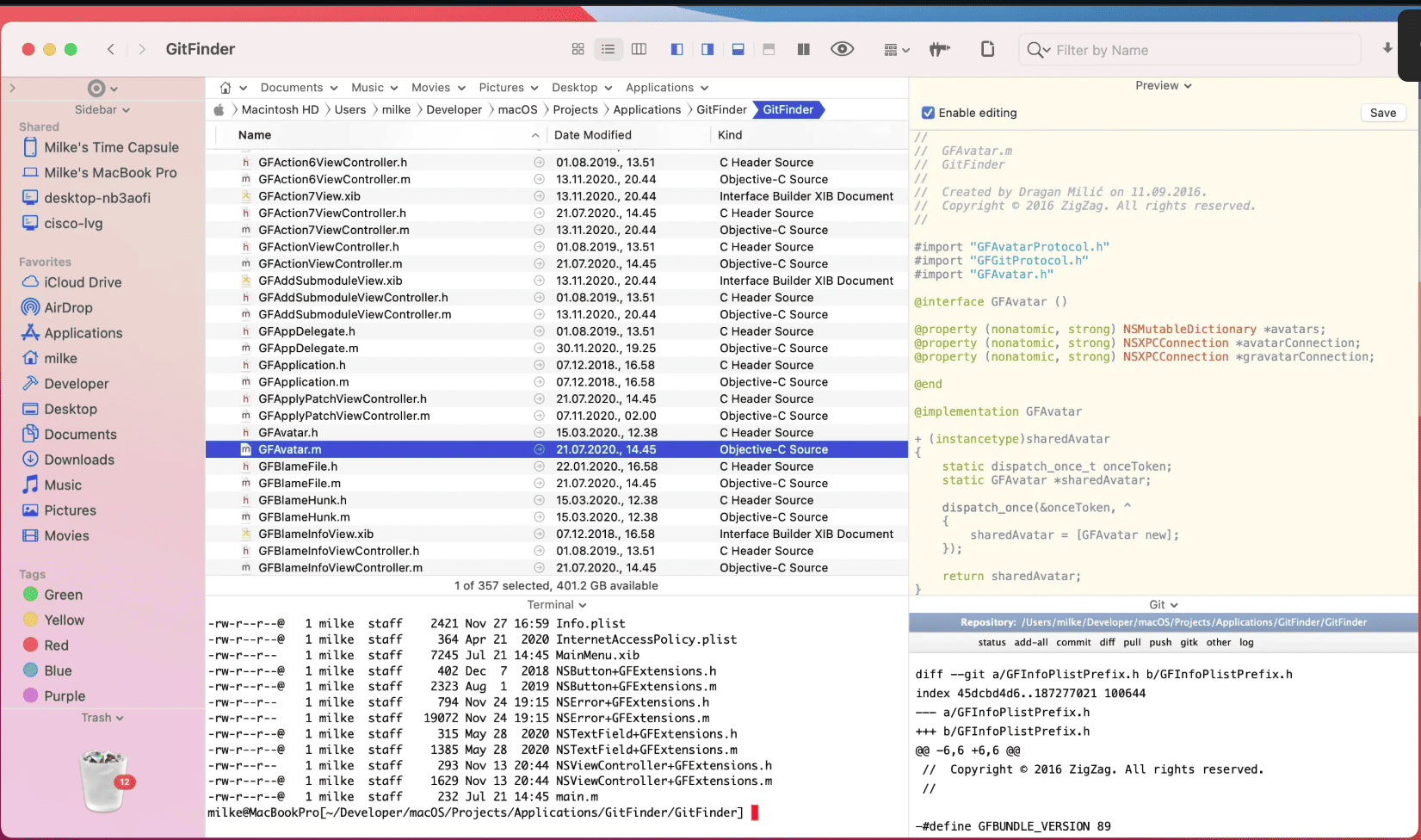Toggle the bottom terminal panel

coord(738,50)
